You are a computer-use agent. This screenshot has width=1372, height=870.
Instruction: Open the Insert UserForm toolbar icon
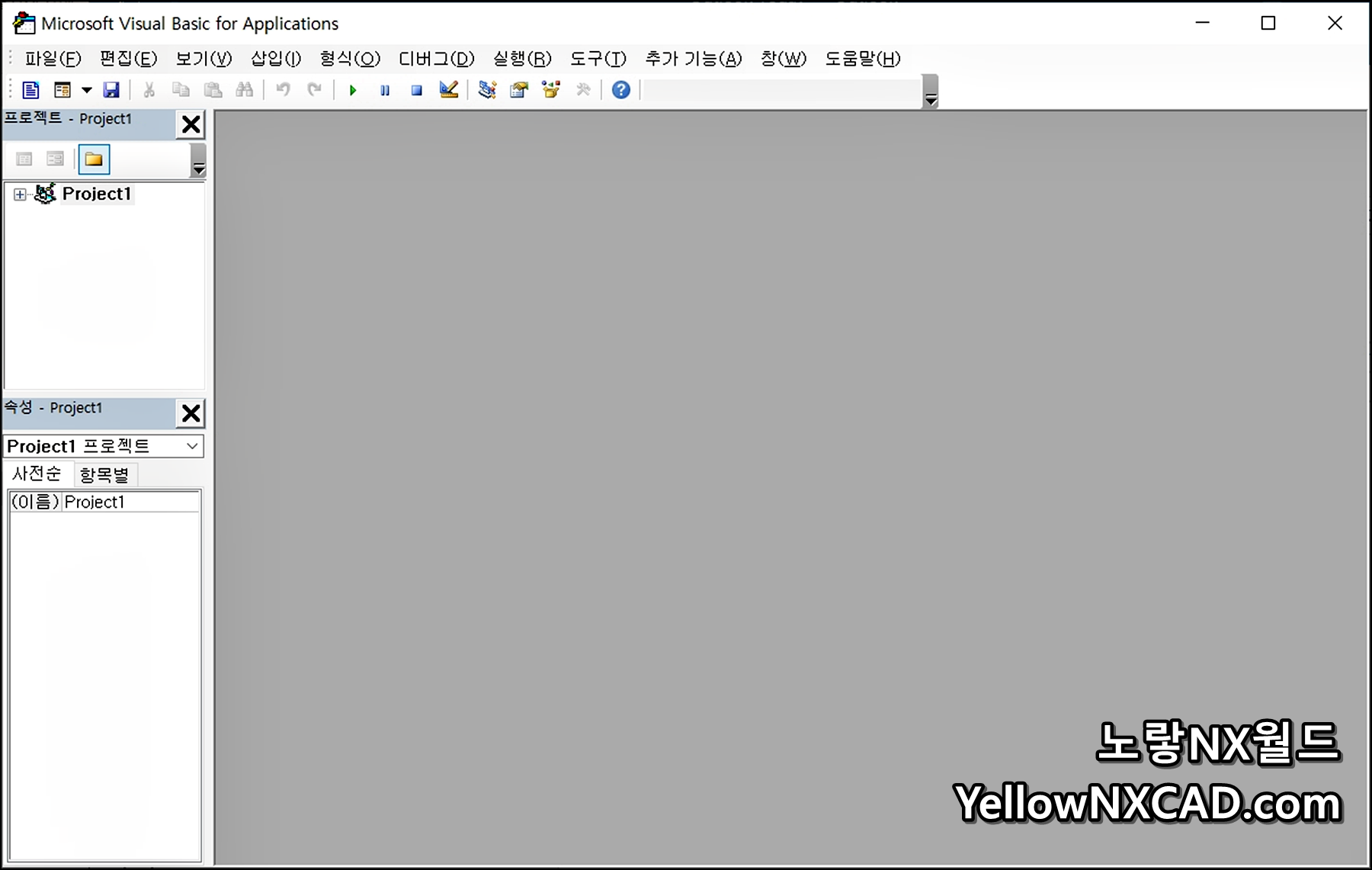point(63,90)
